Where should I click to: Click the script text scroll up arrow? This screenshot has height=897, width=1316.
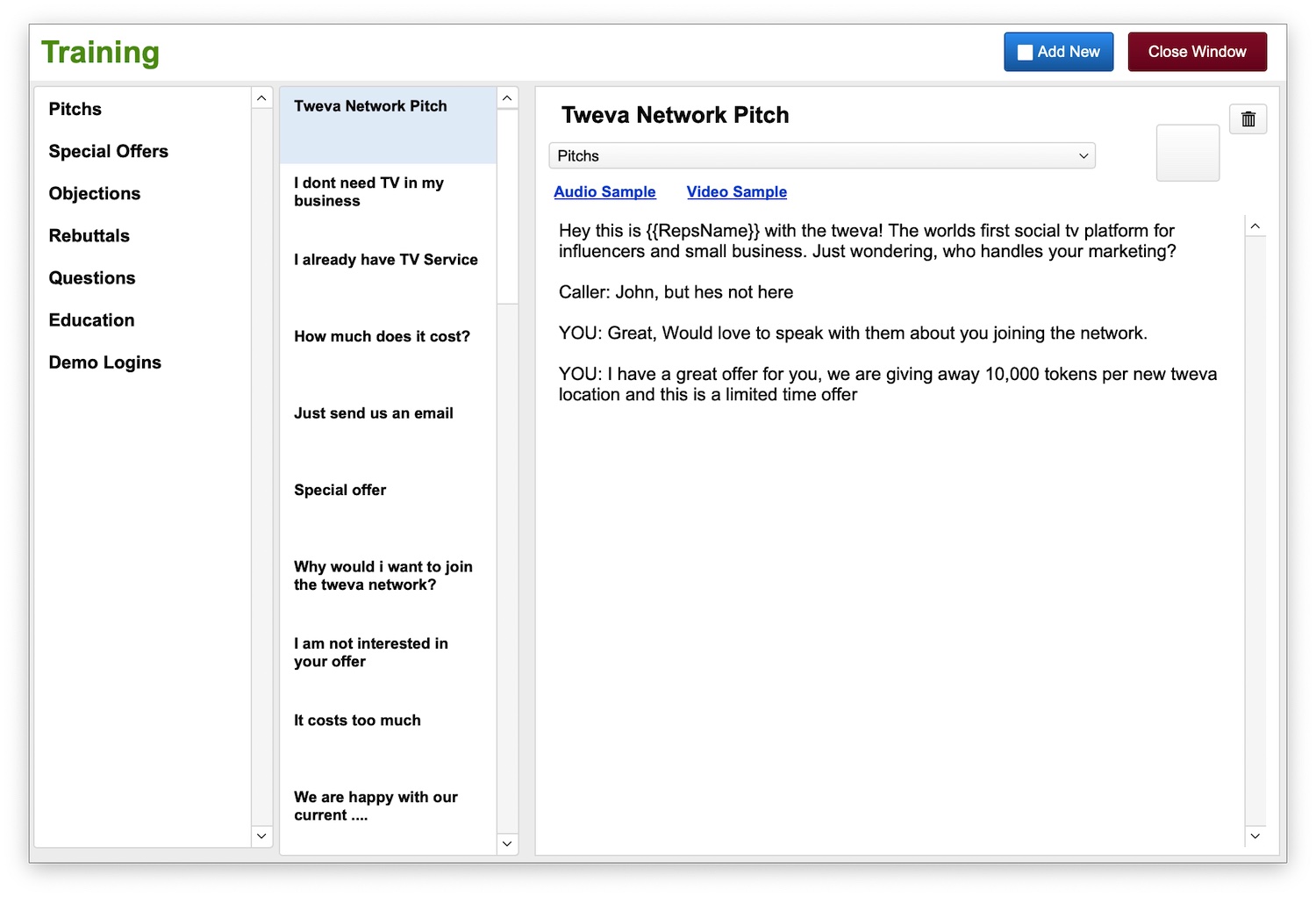[x=1255, y=226]
